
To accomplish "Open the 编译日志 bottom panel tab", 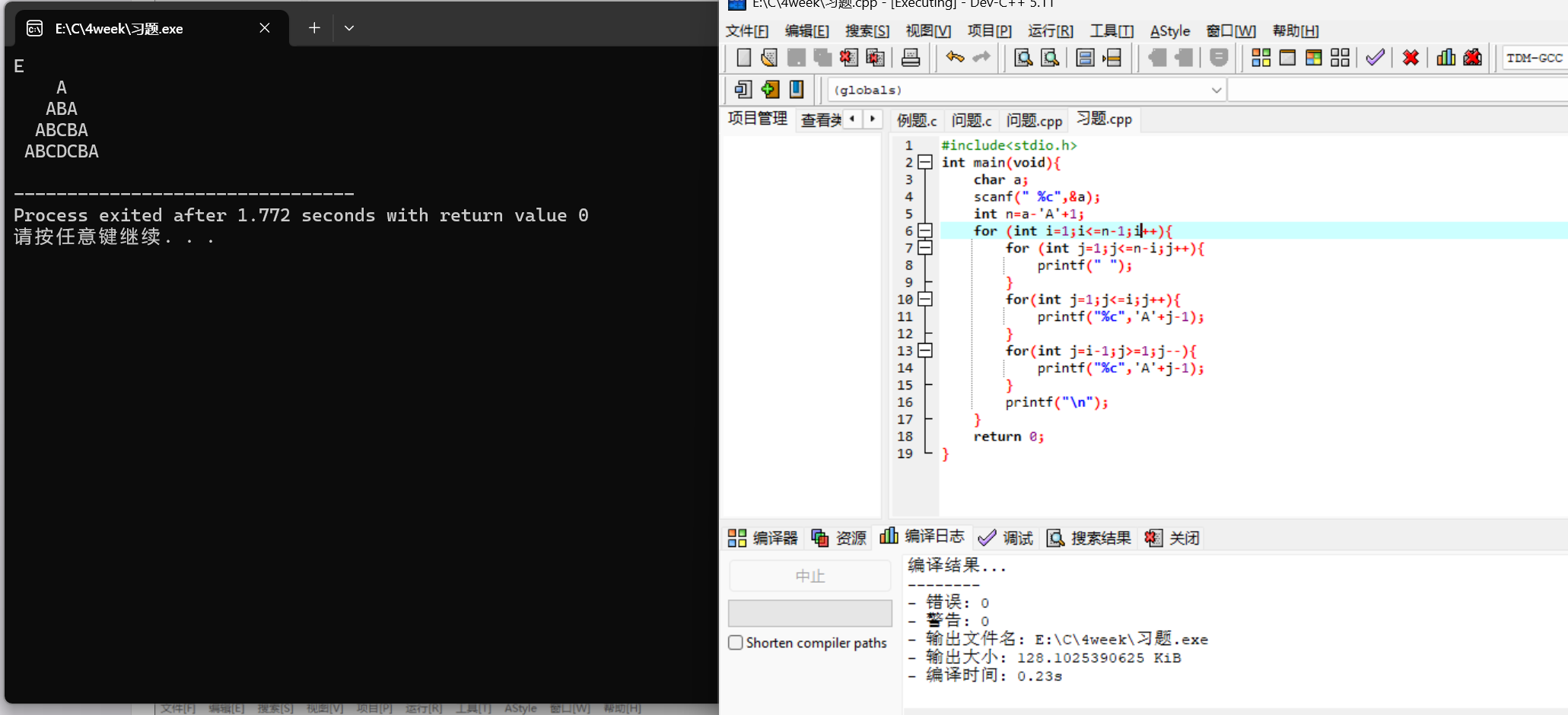I will [x=922, y=537].
